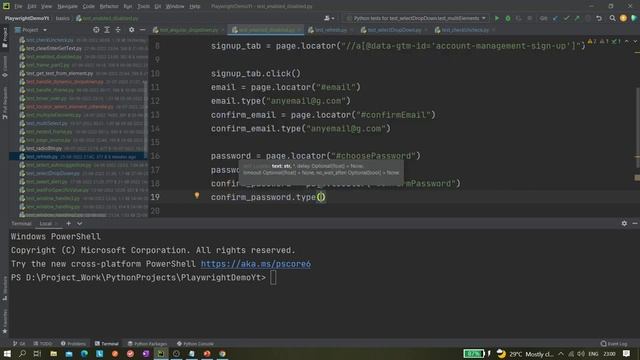Open Project panel gear options
The image size is (640, 360).
pos(131,30)
